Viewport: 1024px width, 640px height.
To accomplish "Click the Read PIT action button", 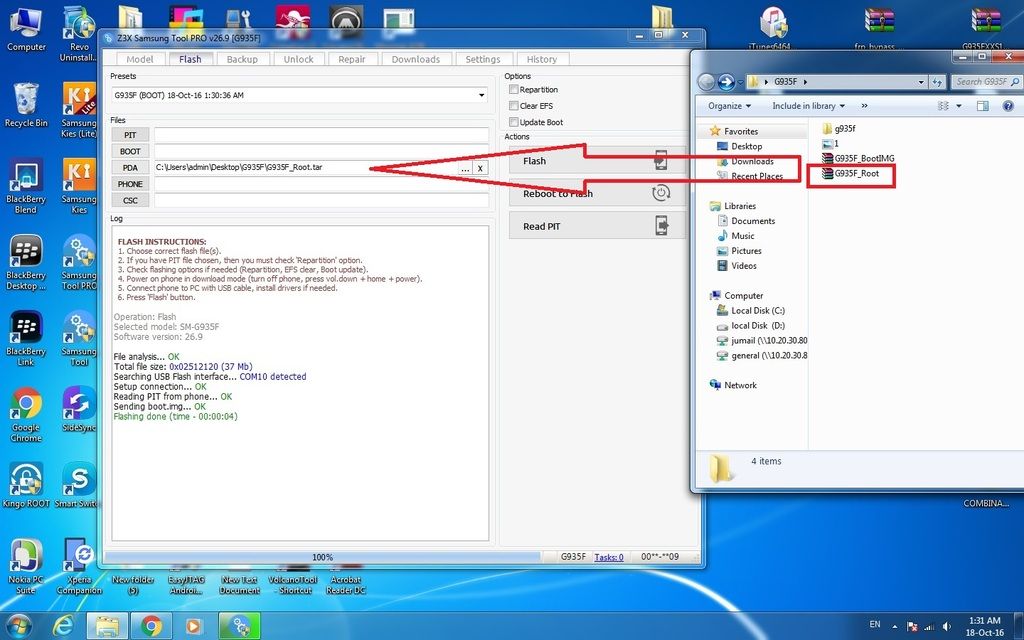I will click(x=597, y=226).
